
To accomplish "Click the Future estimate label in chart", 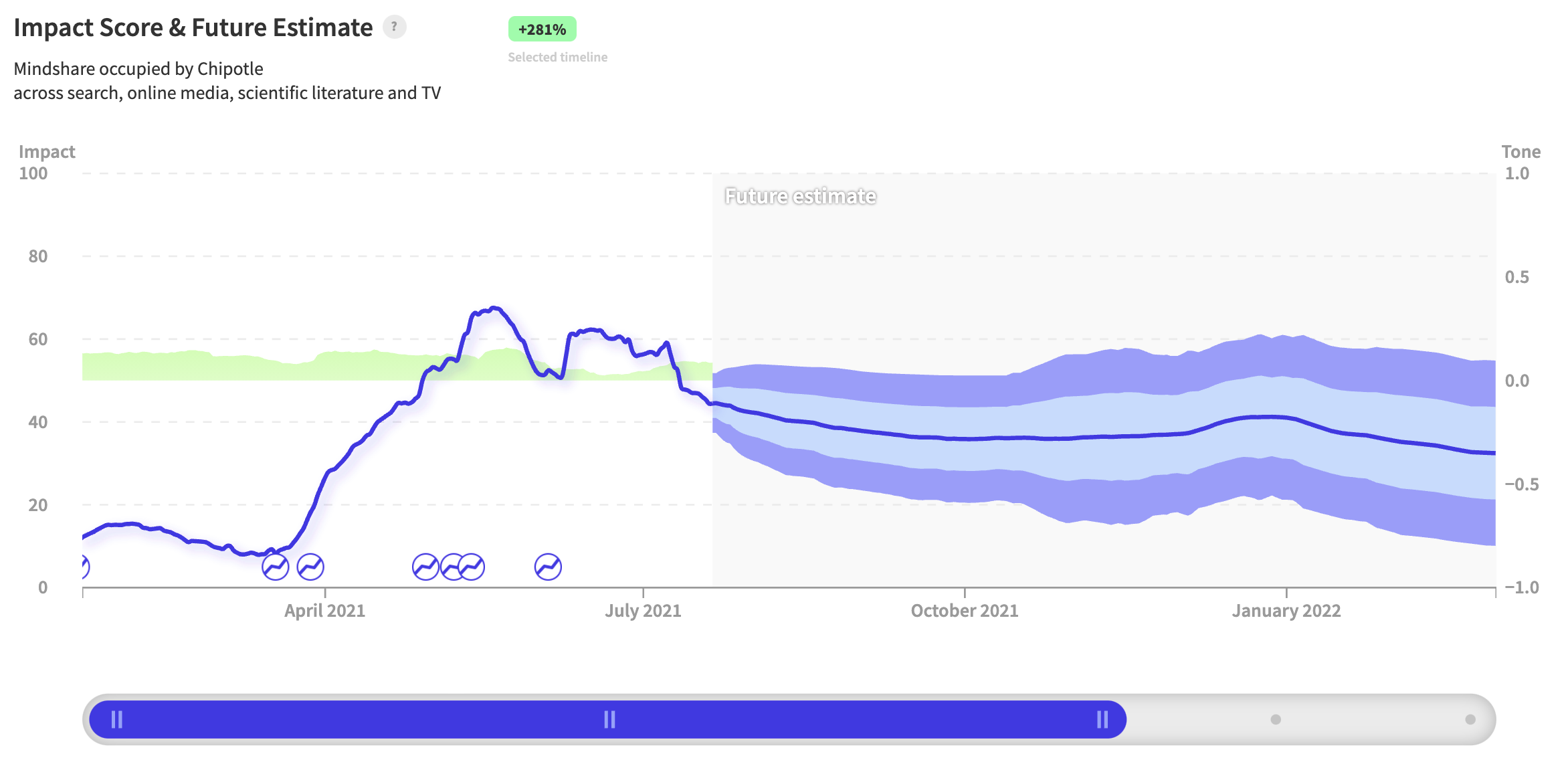I will tap(800, 196).
